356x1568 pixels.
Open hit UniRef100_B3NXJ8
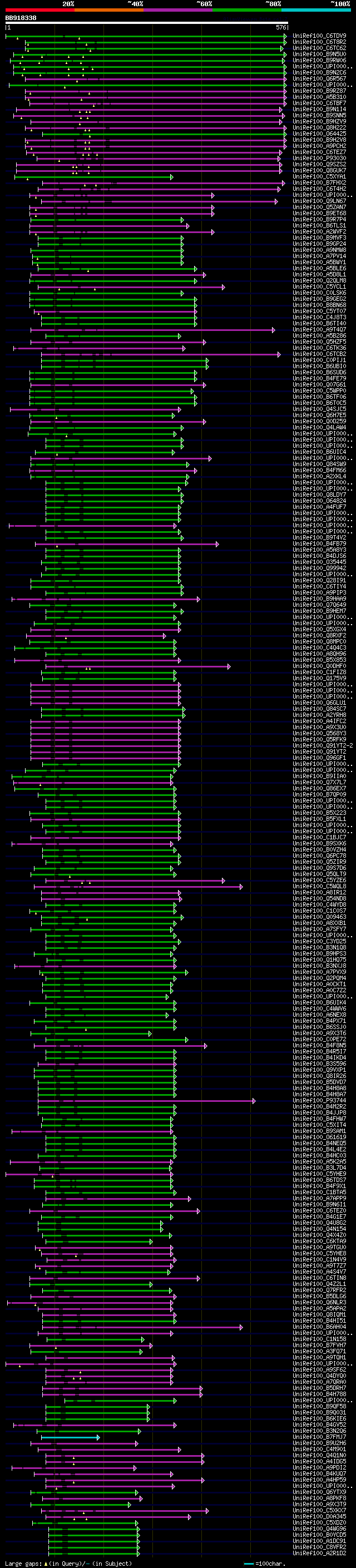tap(319, 966)
